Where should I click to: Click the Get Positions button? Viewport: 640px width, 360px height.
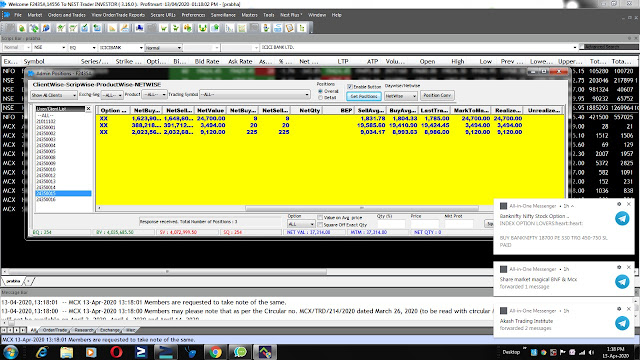pos(364,96)
